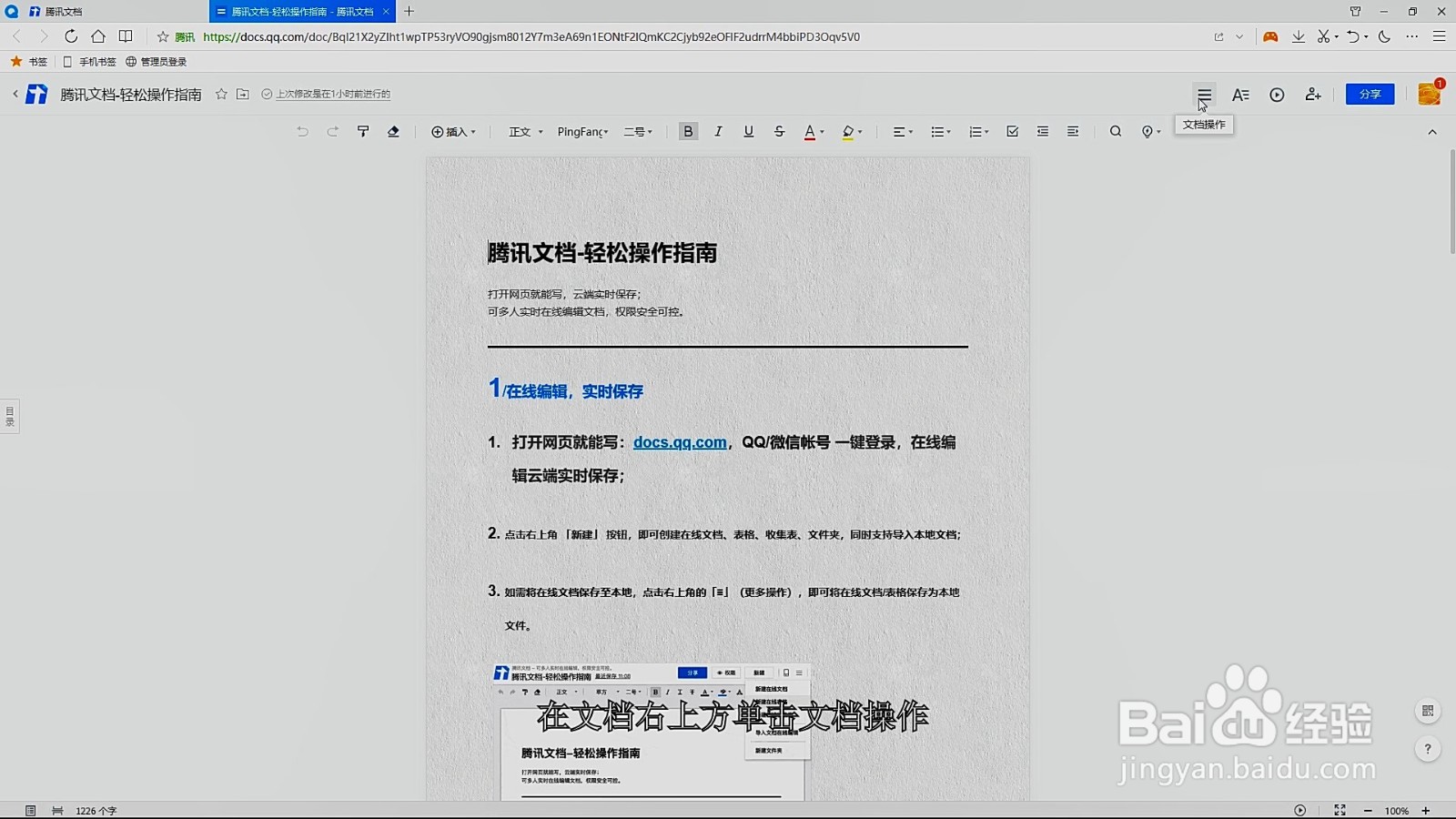Open text alignment dropdown

(x=902, y=132)
